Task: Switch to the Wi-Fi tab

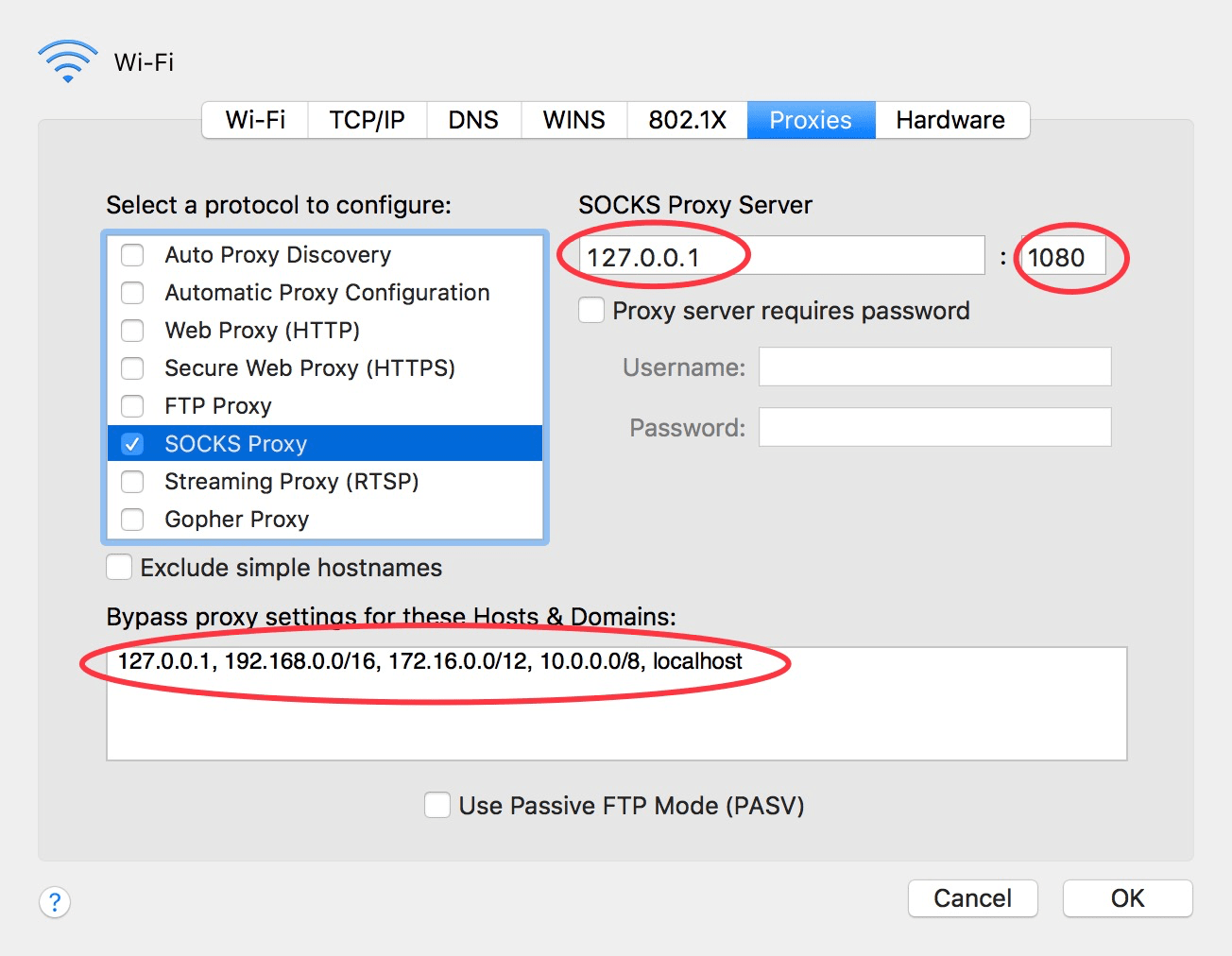Action: pyautogui.click(x=255, y=120)
